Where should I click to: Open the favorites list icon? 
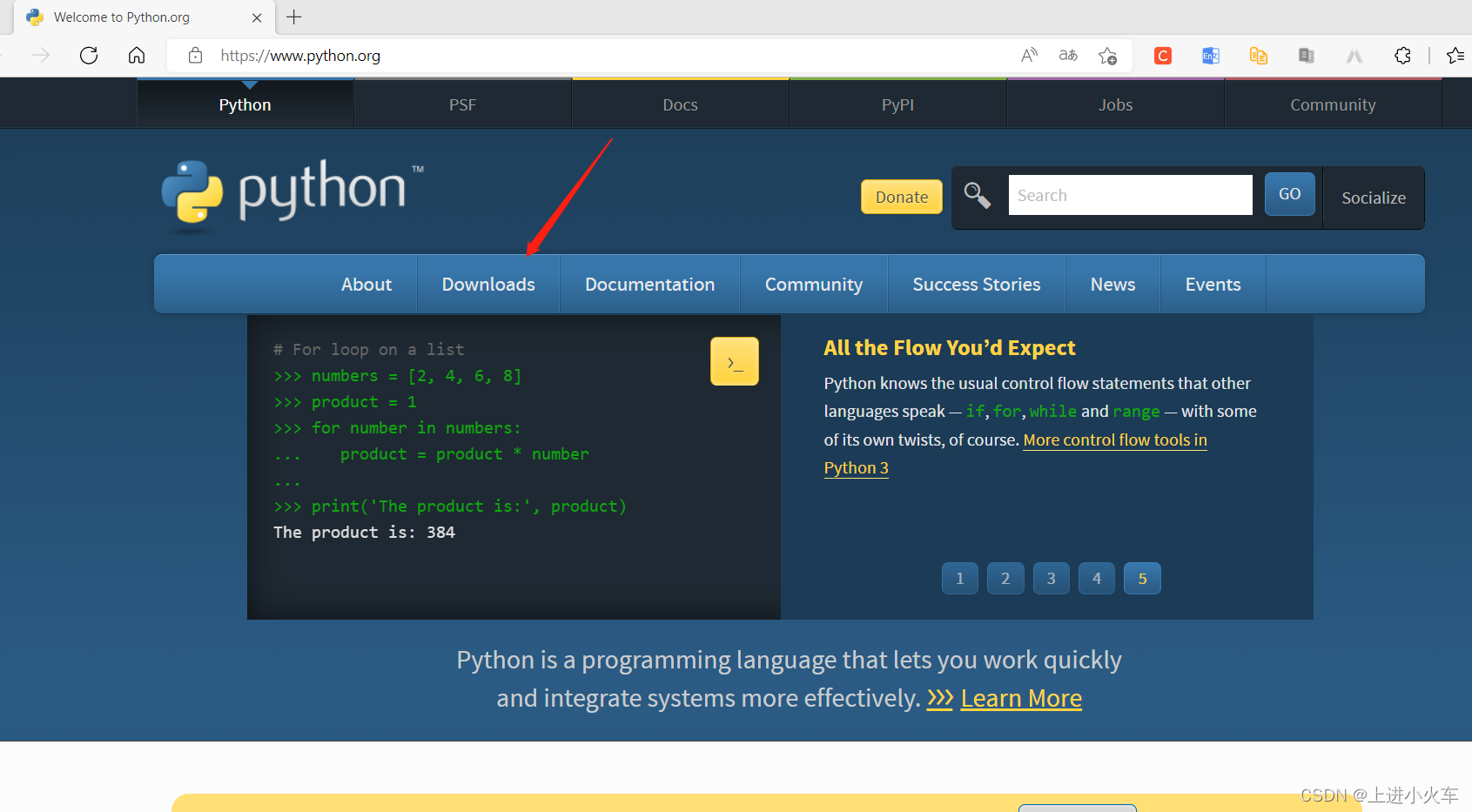click(1455, 56)
